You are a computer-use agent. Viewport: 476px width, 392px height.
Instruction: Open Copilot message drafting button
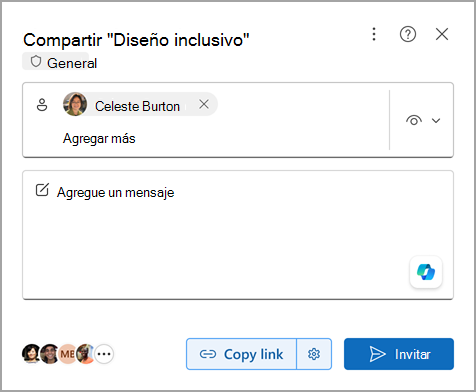click(426, 272)
